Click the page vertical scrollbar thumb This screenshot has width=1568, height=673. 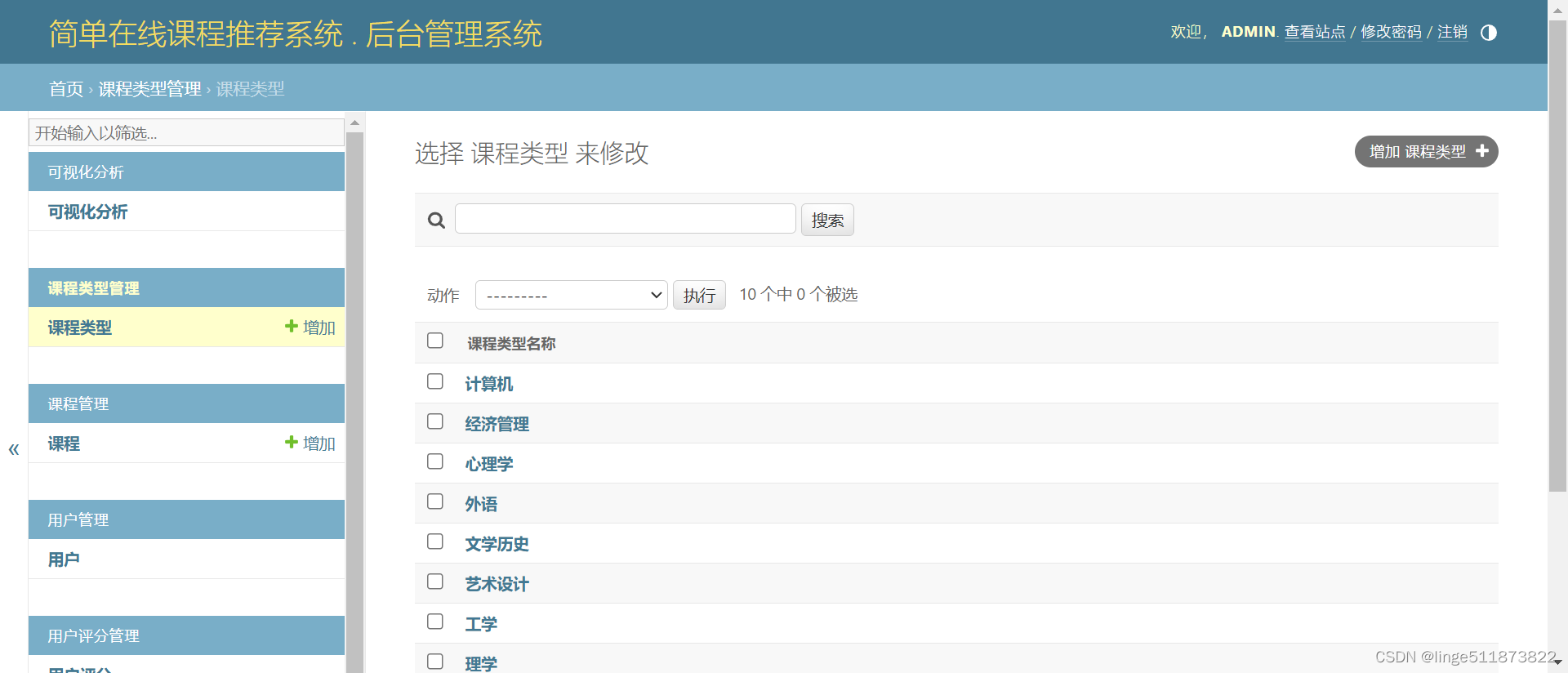coord(1557,256)
